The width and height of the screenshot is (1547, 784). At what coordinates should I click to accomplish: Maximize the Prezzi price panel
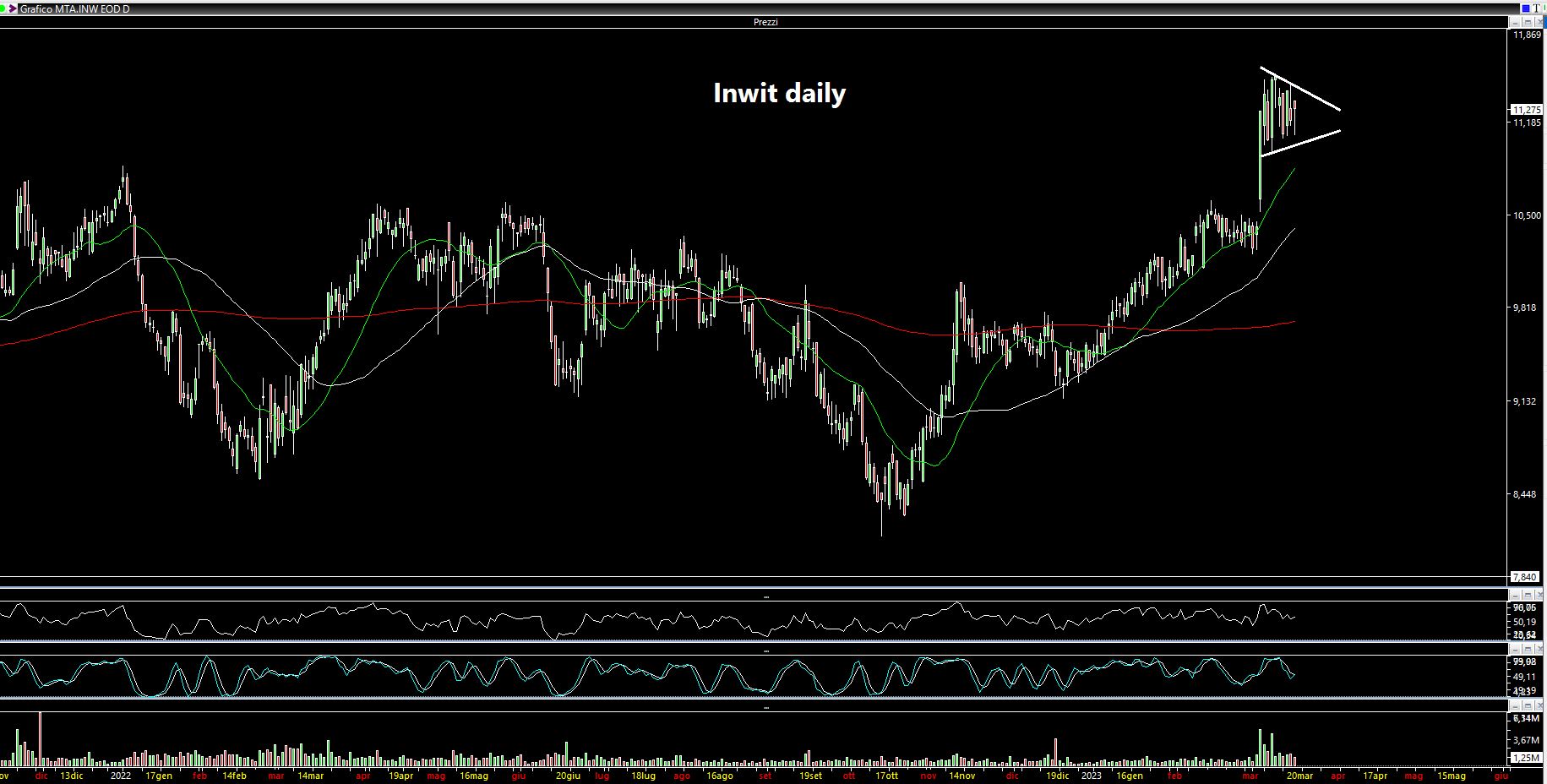1528,22
